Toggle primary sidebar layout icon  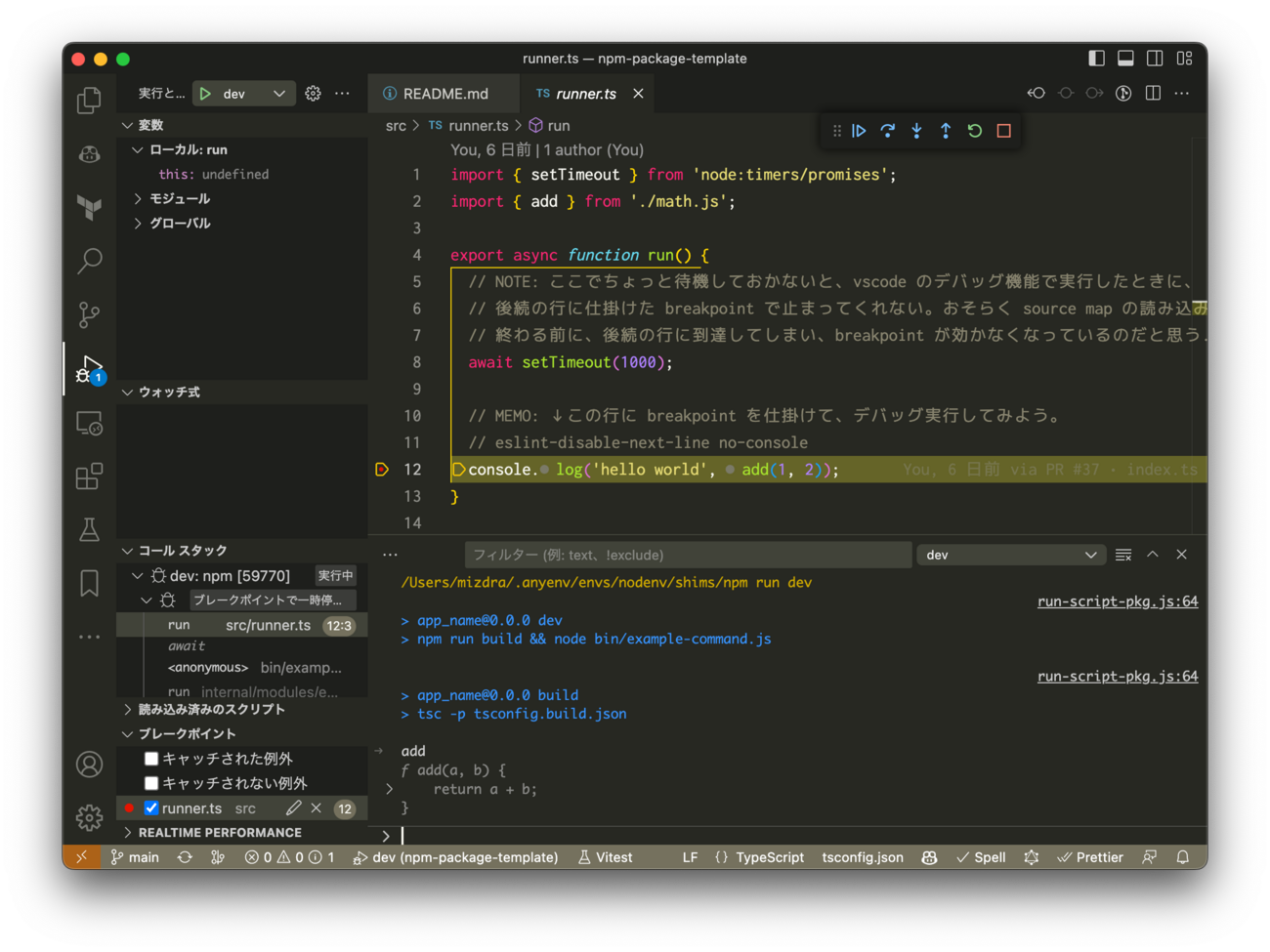(1096, 59)
